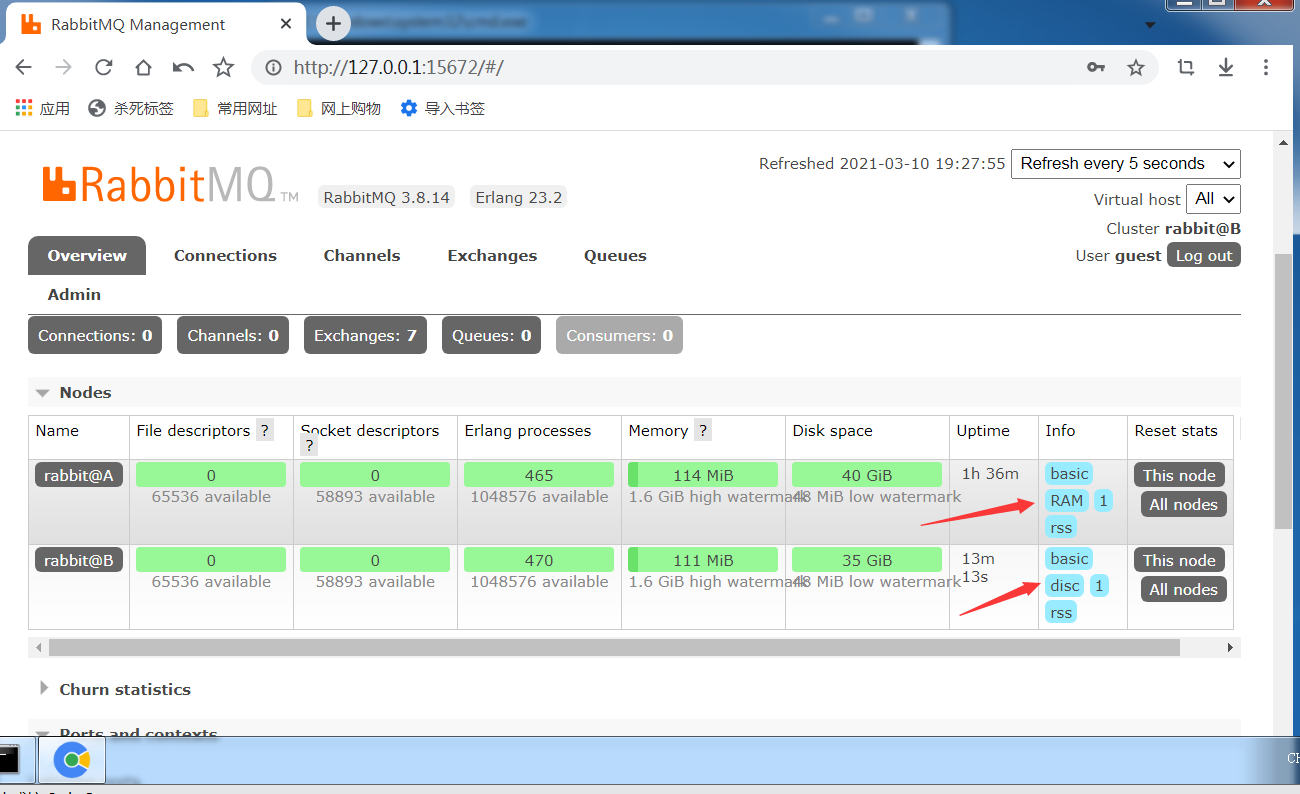Show help for File descriptors column
This screenshot has width=1300, height=794.
(265, 430)
